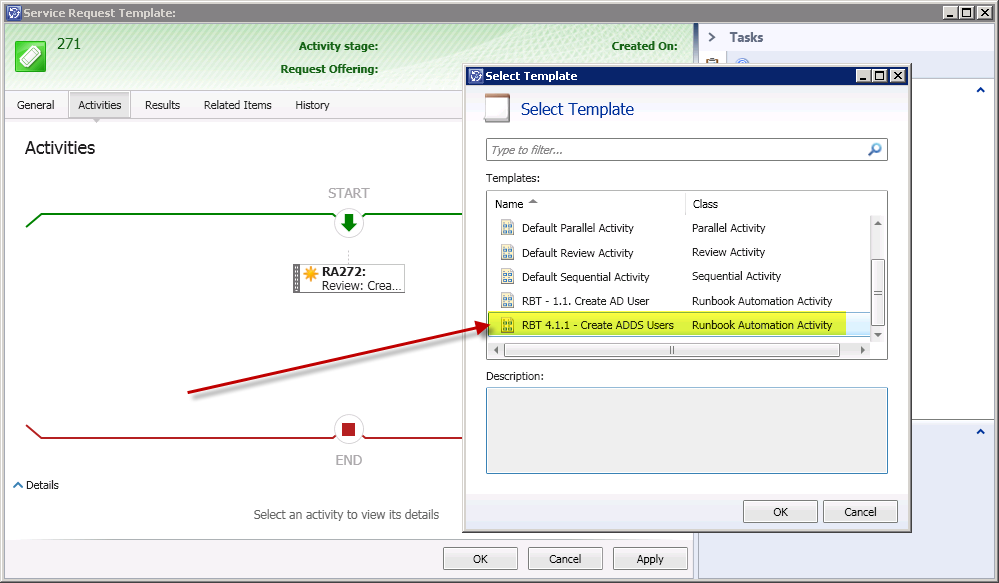999x583 pixels.
Task: Collapse the upper right tasks section
Action: point(979,90)
